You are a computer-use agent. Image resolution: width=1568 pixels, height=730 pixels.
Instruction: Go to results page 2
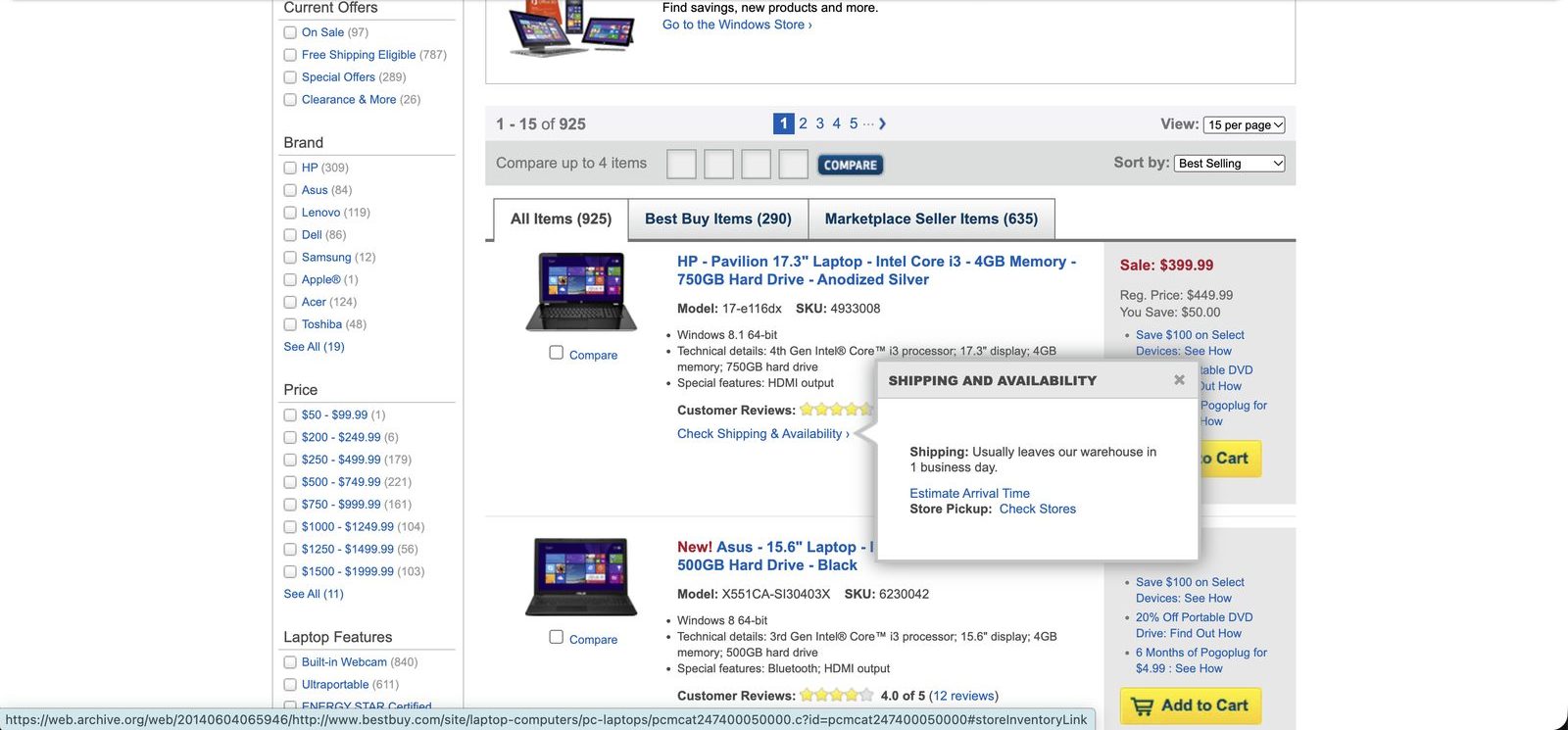tap(803, 123)
